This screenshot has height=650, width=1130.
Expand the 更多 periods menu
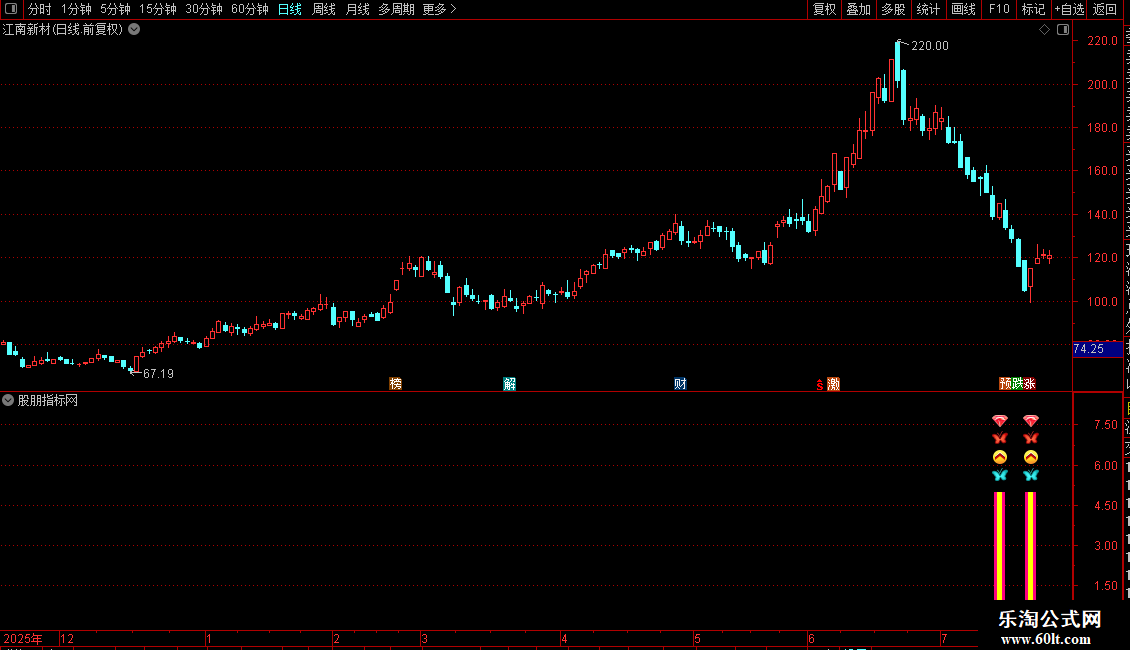click(x=440, y=9)
